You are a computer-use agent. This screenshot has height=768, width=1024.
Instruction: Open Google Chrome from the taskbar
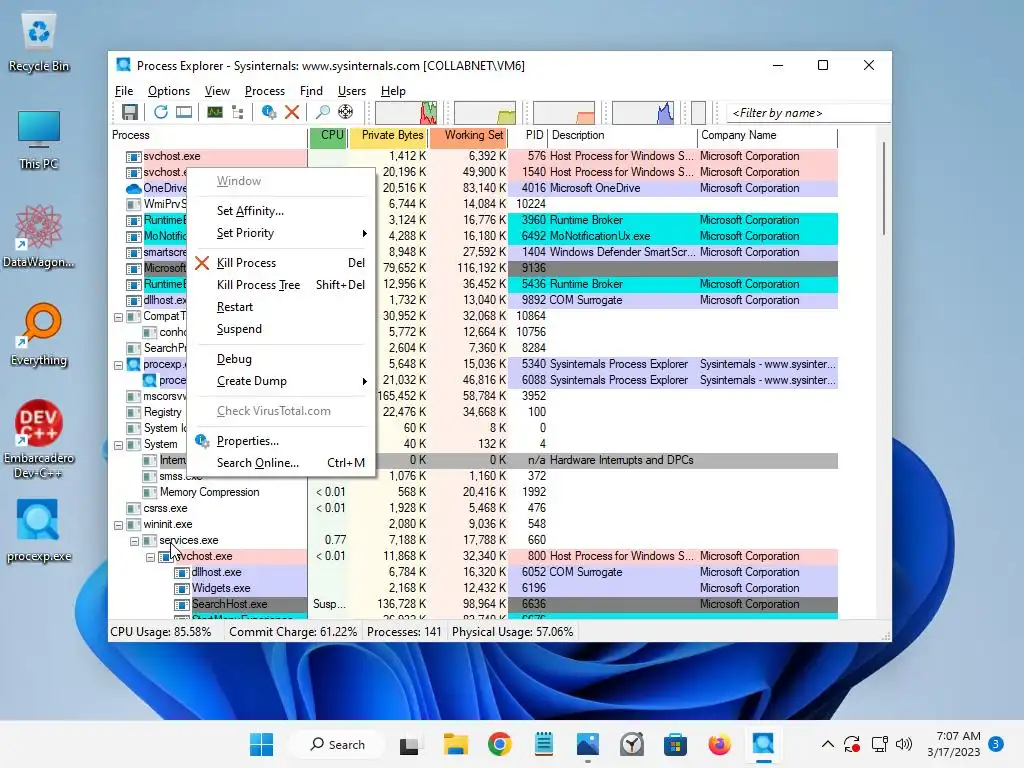pyautogui.click(x=500, y=744)
